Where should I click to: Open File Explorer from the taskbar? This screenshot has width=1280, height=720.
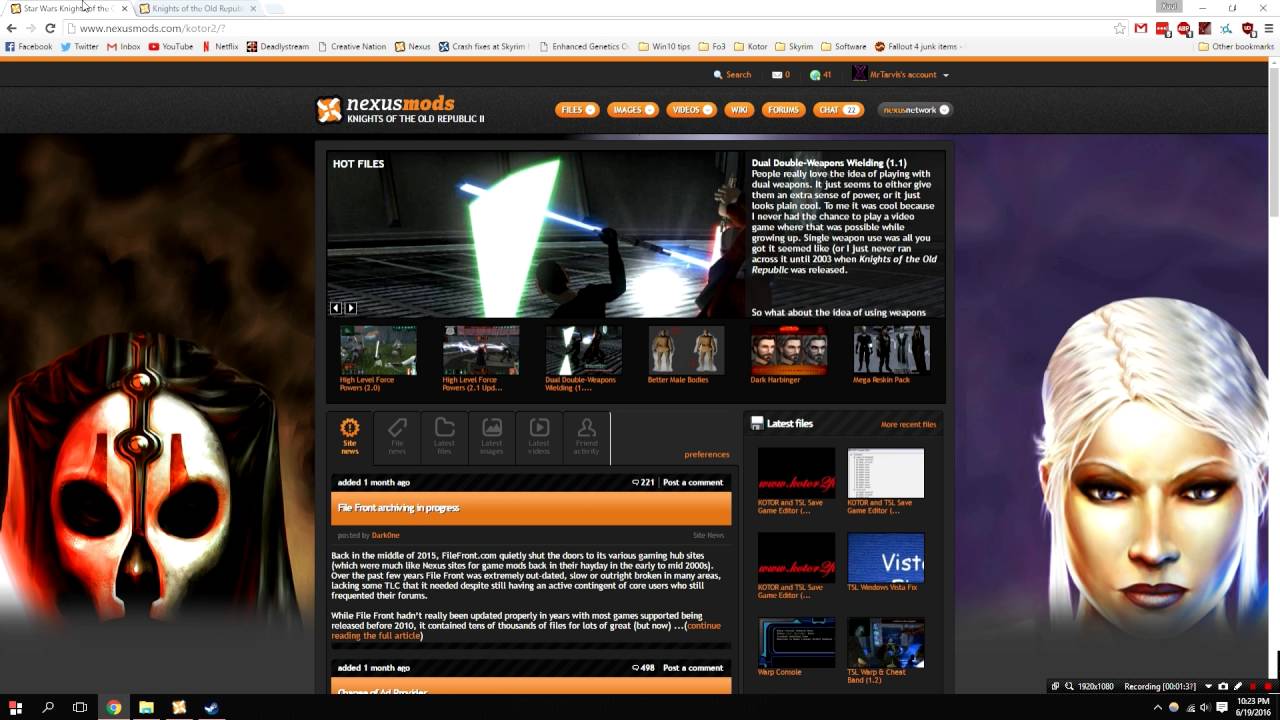click(x=146, y=707)
